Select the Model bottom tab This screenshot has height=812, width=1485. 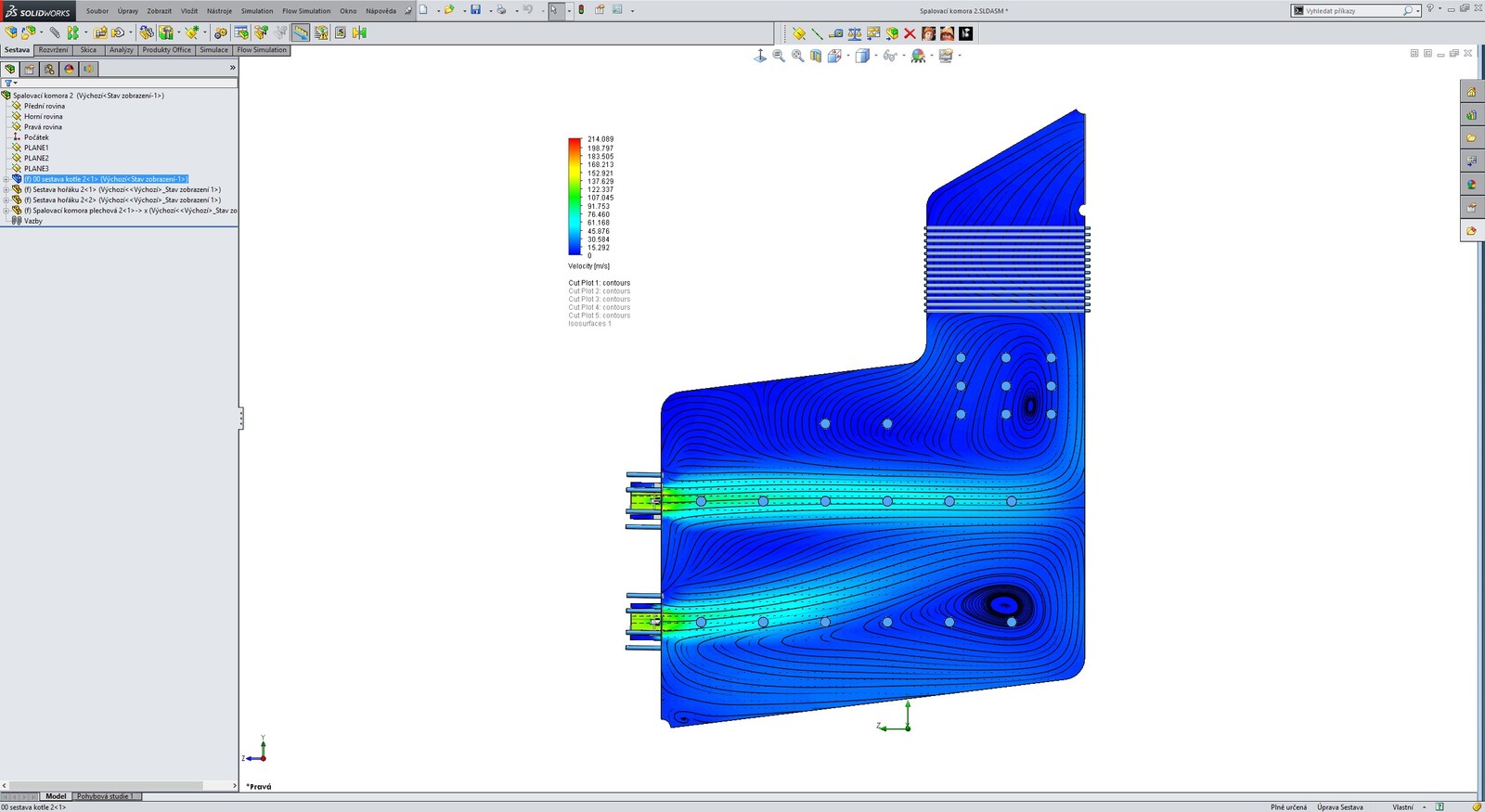point(56,796)
